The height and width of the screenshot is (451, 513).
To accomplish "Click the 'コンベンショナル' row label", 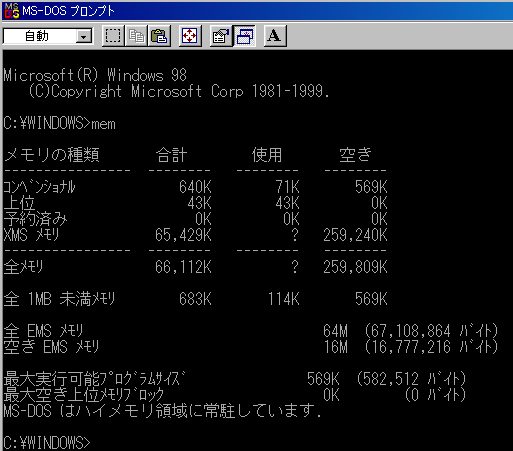I will click(40, 187).
